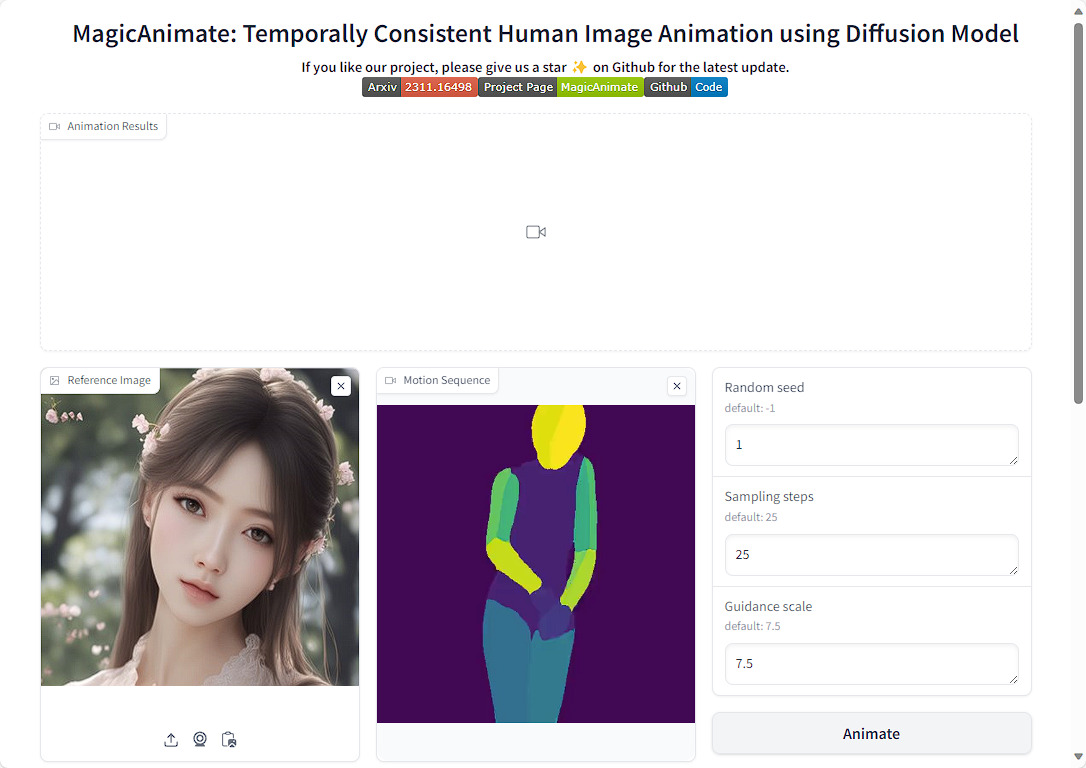Open the Arxiv badge link
Screen dimensions: 1086x768
(x=381, y=87)
